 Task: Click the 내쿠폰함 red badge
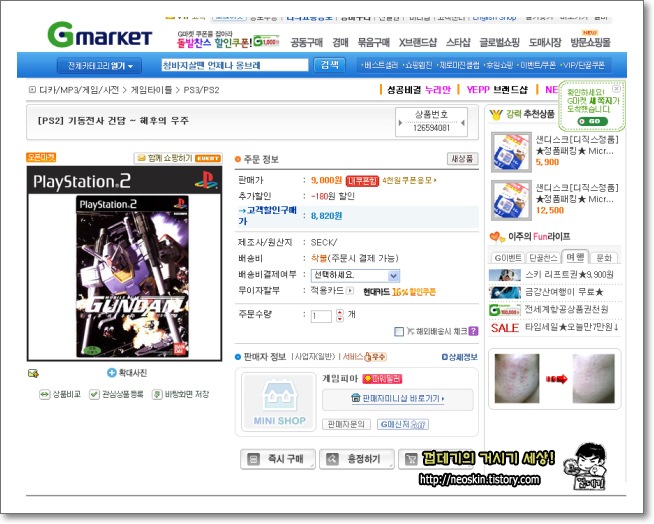point(362,181)
